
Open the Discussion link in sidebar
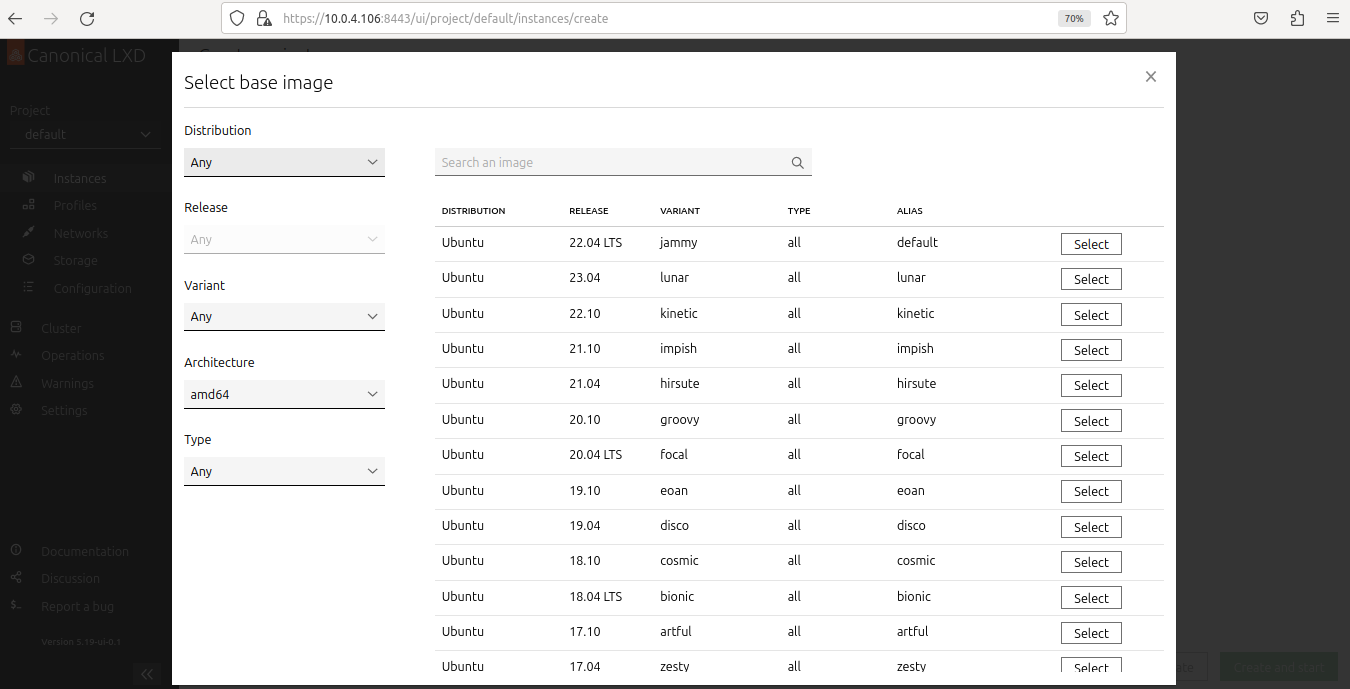click(x=70, y=578)
